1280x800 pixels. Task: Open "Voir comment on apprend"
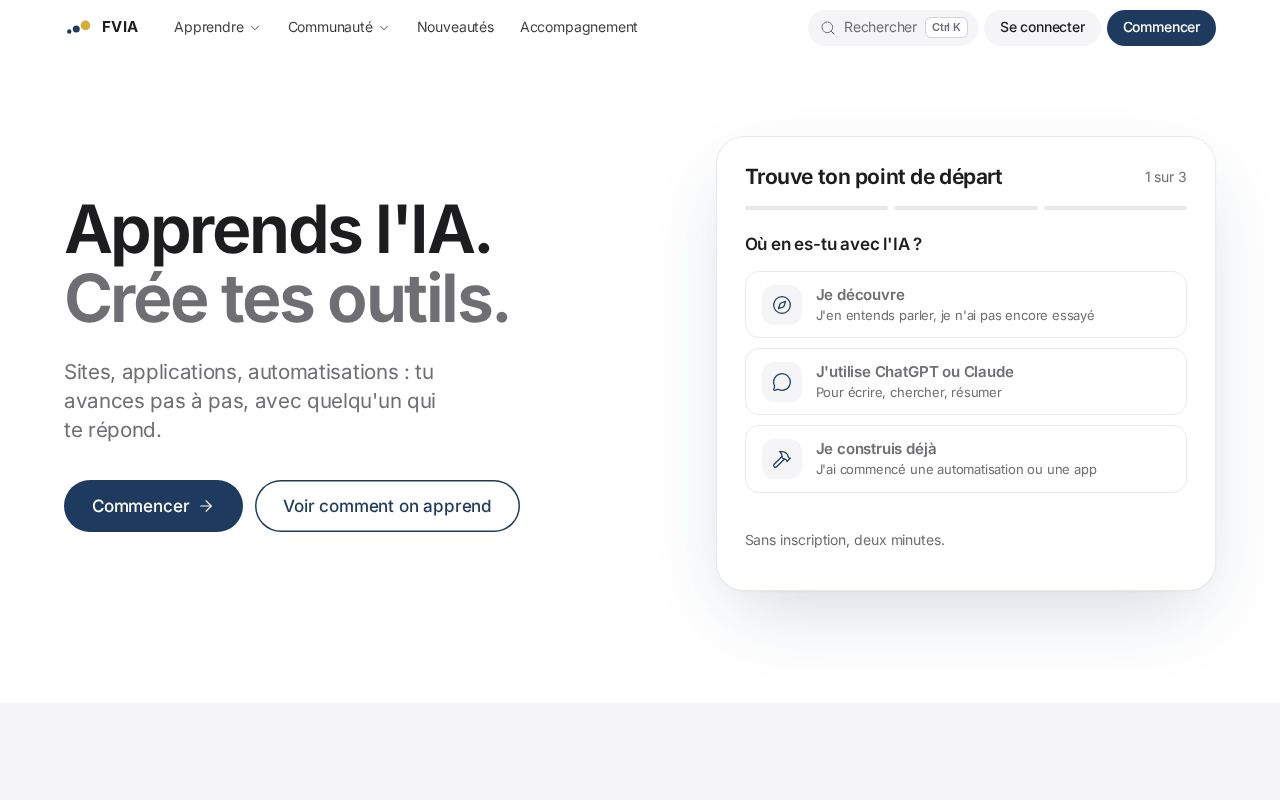[x=387, y=506]
